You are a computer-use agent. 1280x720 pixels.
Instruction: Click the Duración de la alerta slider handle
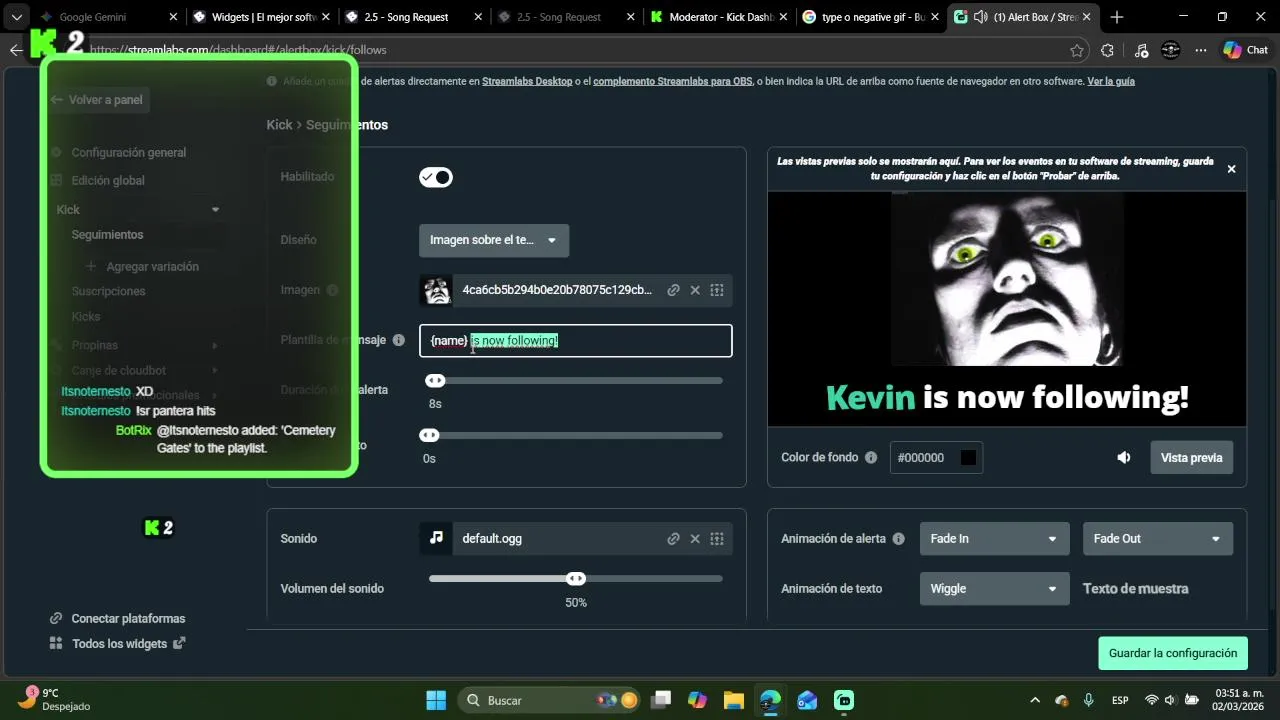[435, 380]
